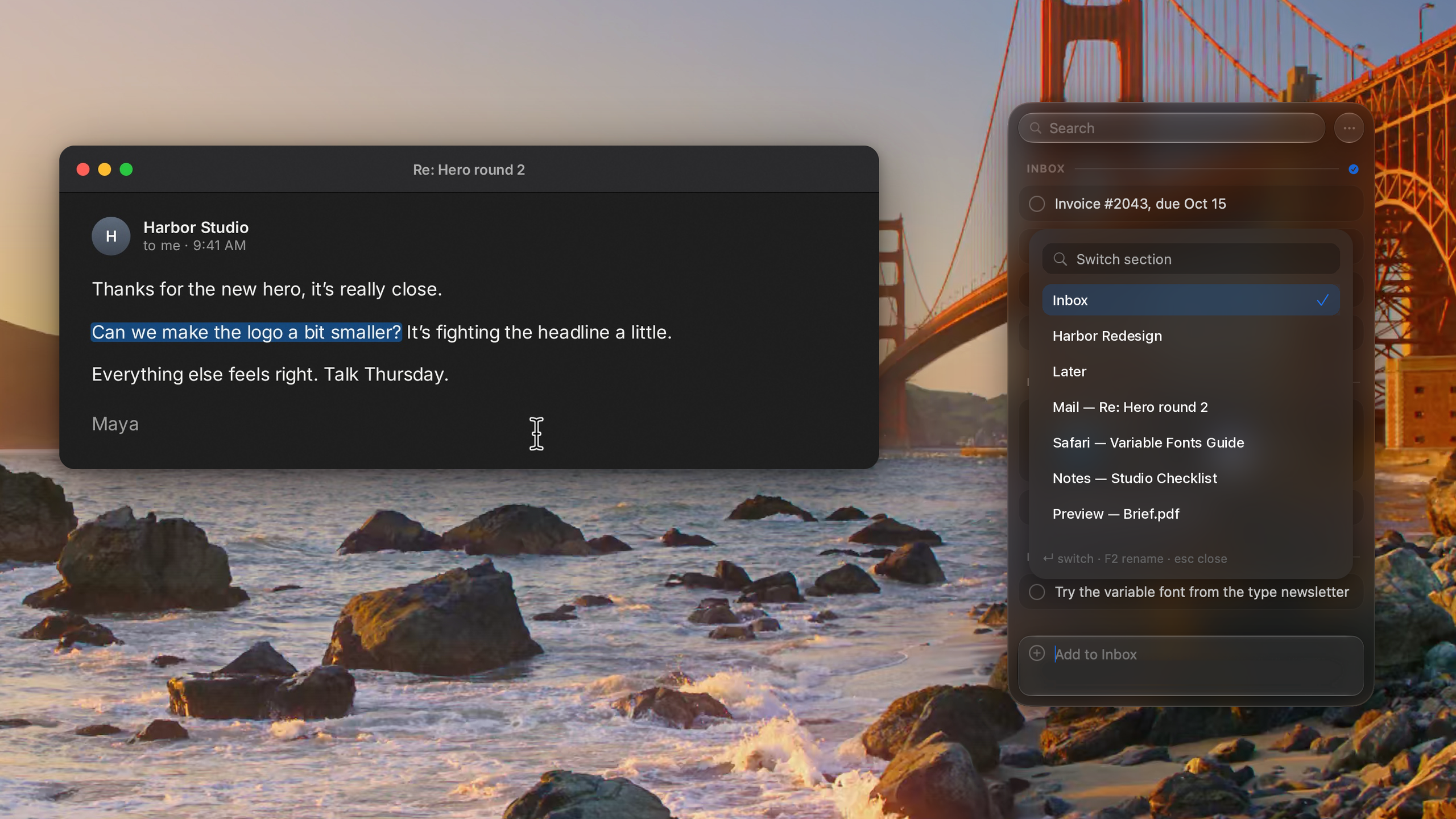Click the magnifier icon in Switch section field
Screen dimensions: 1456x819
click(x=1060, y=259)
